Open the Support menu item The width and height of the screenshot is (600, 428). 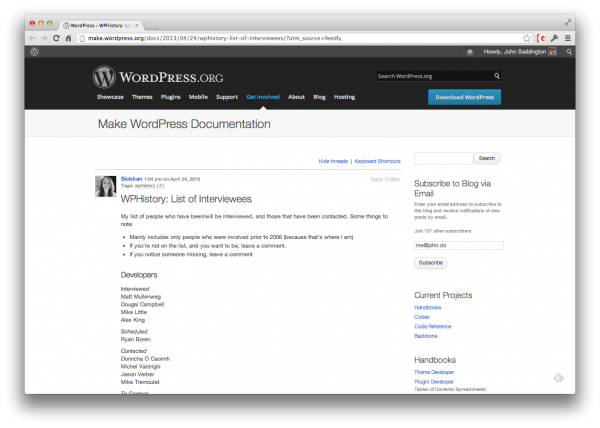(227, 97)
